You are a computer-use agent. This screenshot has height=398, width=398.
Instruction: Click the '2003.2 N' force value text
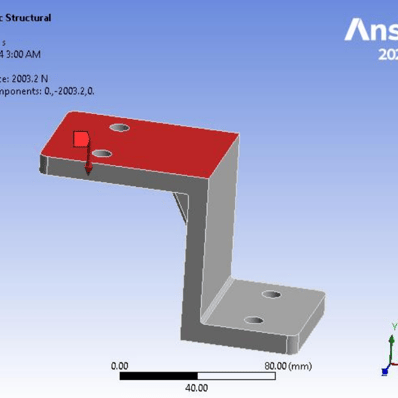30,79
